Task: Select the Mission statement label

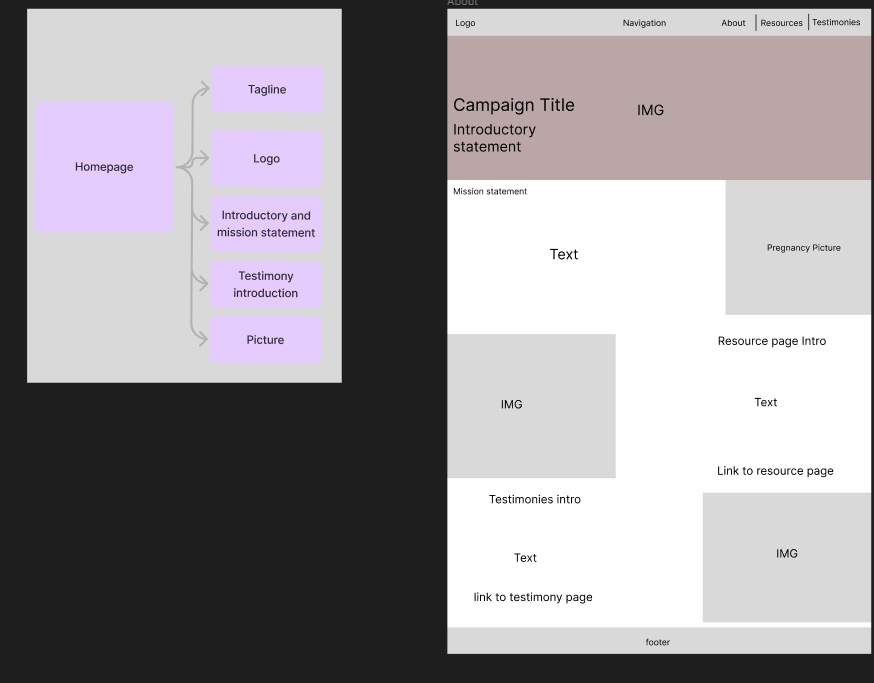Action: coord(489,191)
